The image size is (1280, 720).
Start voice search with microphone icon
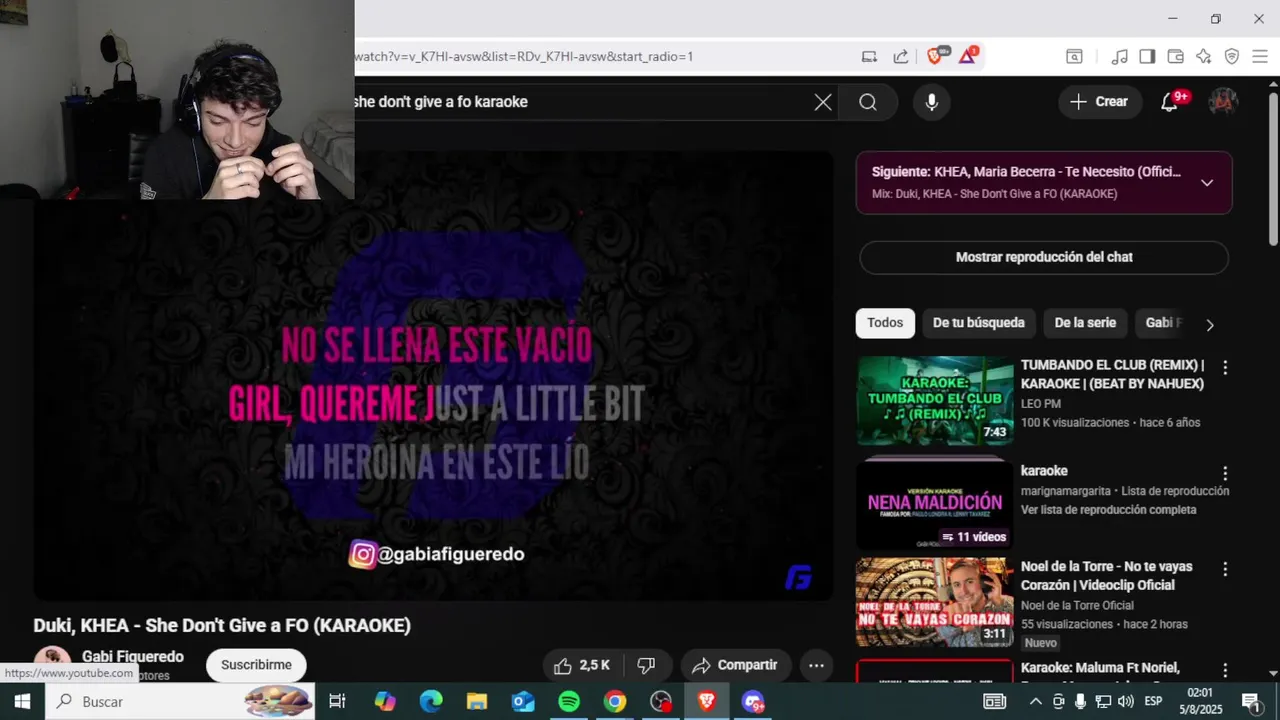click(x=931, y=102)
